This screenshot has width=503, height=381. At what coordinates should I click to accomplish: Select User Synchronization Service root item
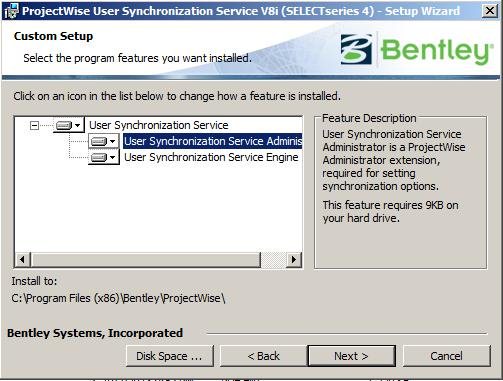coord(159,125)
